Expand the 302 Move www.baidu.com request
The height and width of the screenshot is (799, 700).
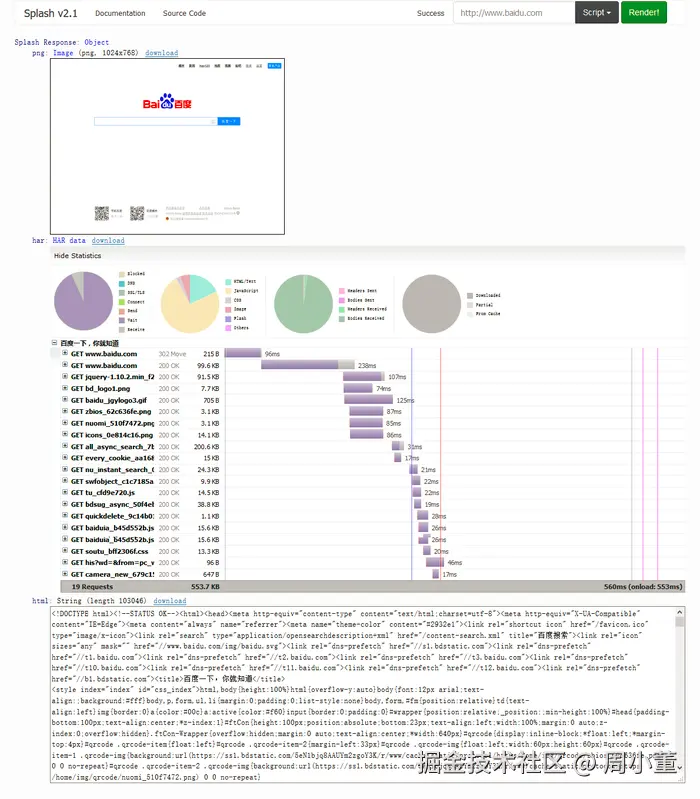(65, 353)
